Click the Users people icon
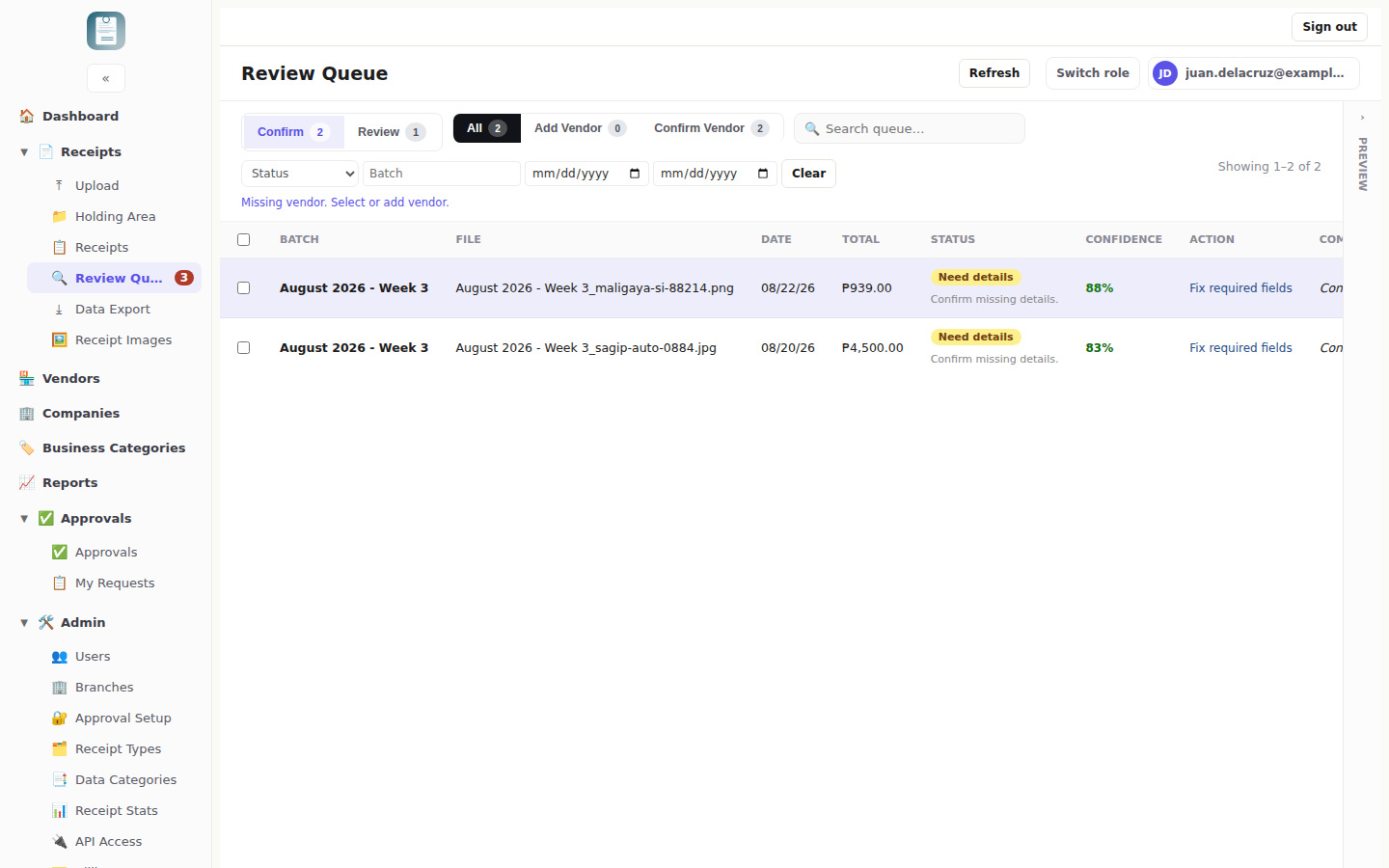 (x=59, y=656)
